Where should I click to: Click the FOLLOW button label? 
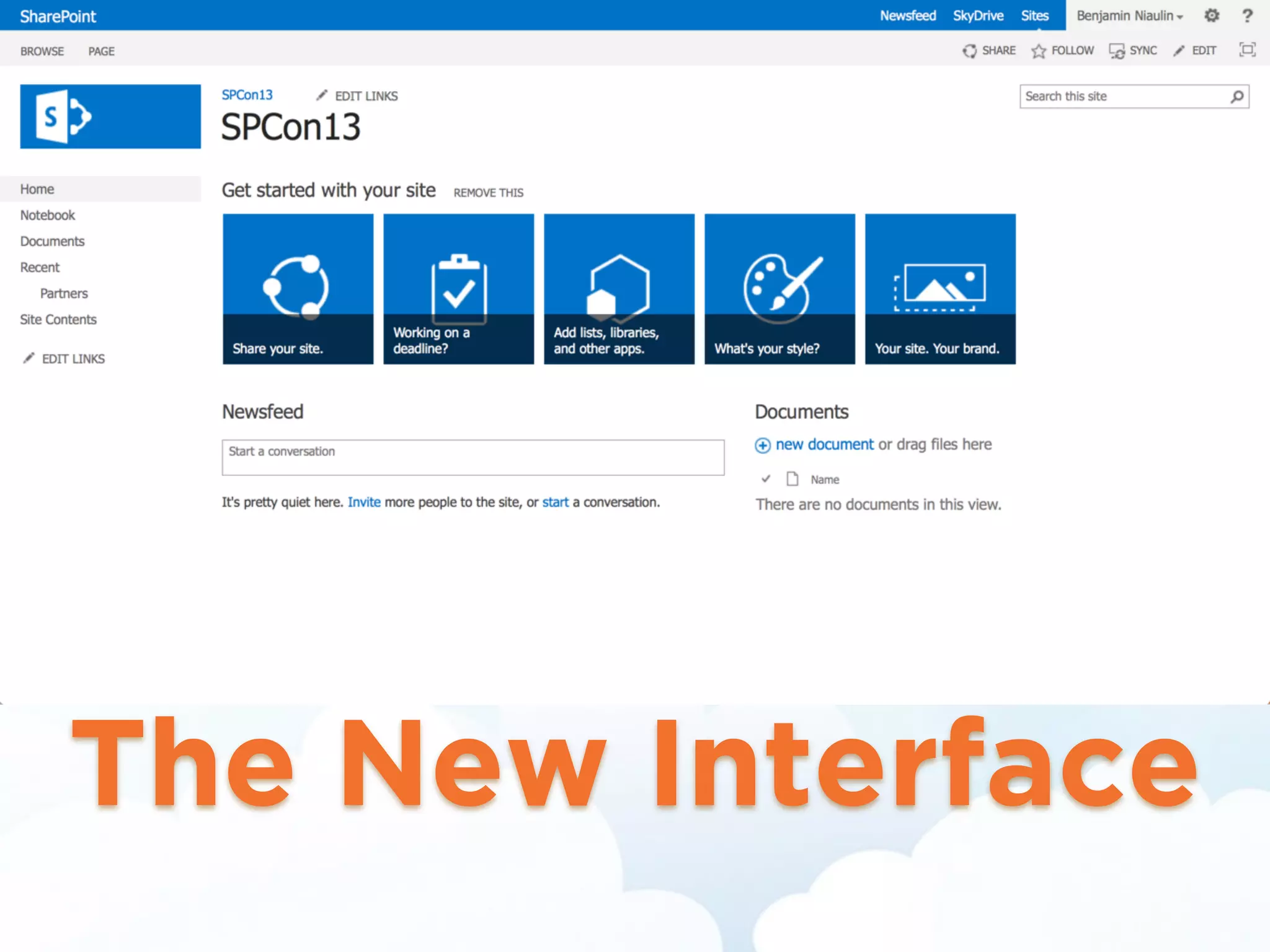pyautogui.click(x=1072, y=51)
